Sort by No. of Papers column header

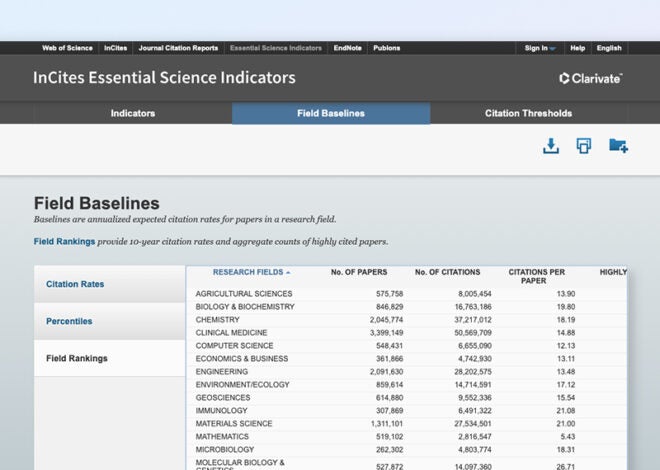[360, 272]
